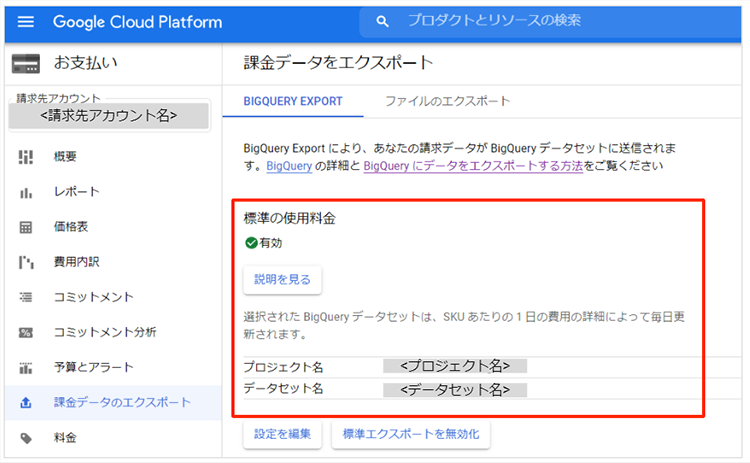Click the レポート bar chart icon
The image size is (750, 463).
26,192
